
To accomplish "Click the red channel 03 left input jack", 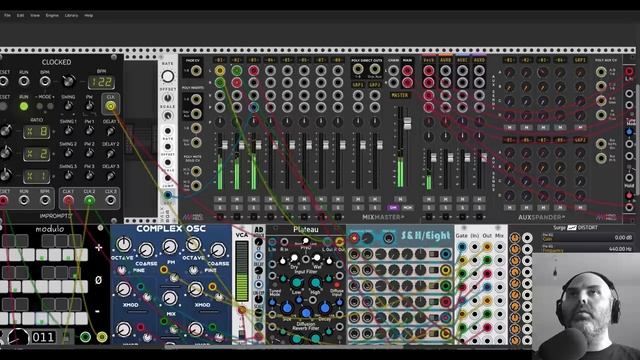I will 253,71.
